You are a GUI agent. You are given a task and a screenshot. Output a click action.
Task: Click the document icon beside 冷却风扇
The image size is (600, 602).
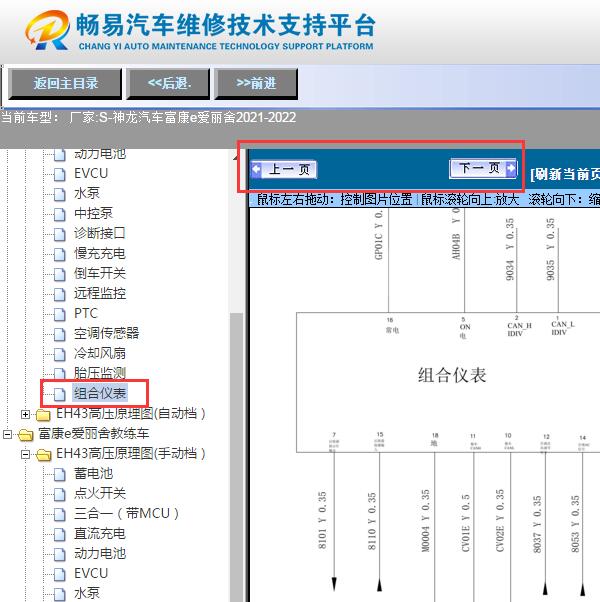[60, 354]
